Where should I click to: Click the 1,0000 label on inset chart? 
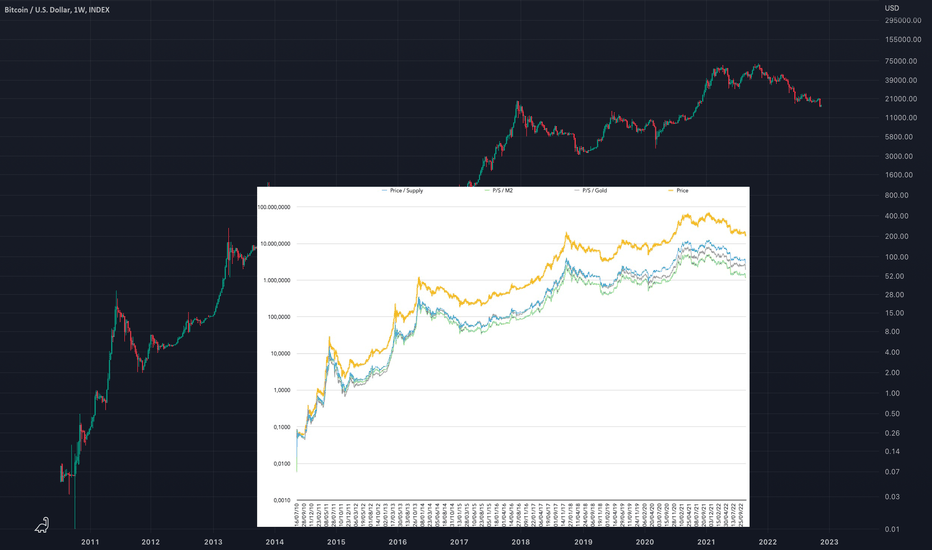(282, 391)
